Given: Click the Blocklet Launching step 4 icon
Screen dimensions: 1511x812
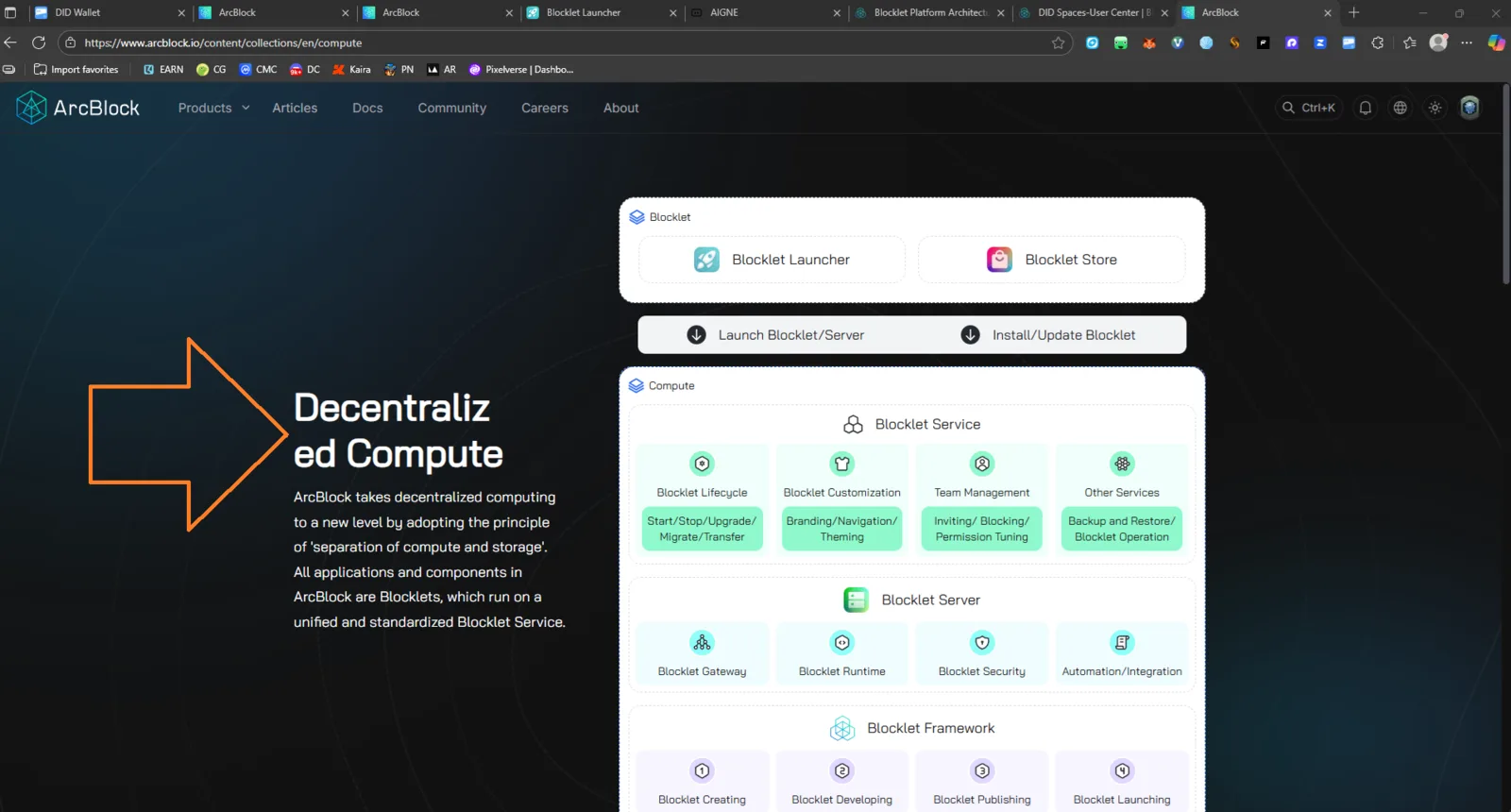Looking at the screenshot, I should coord(1122,771).
